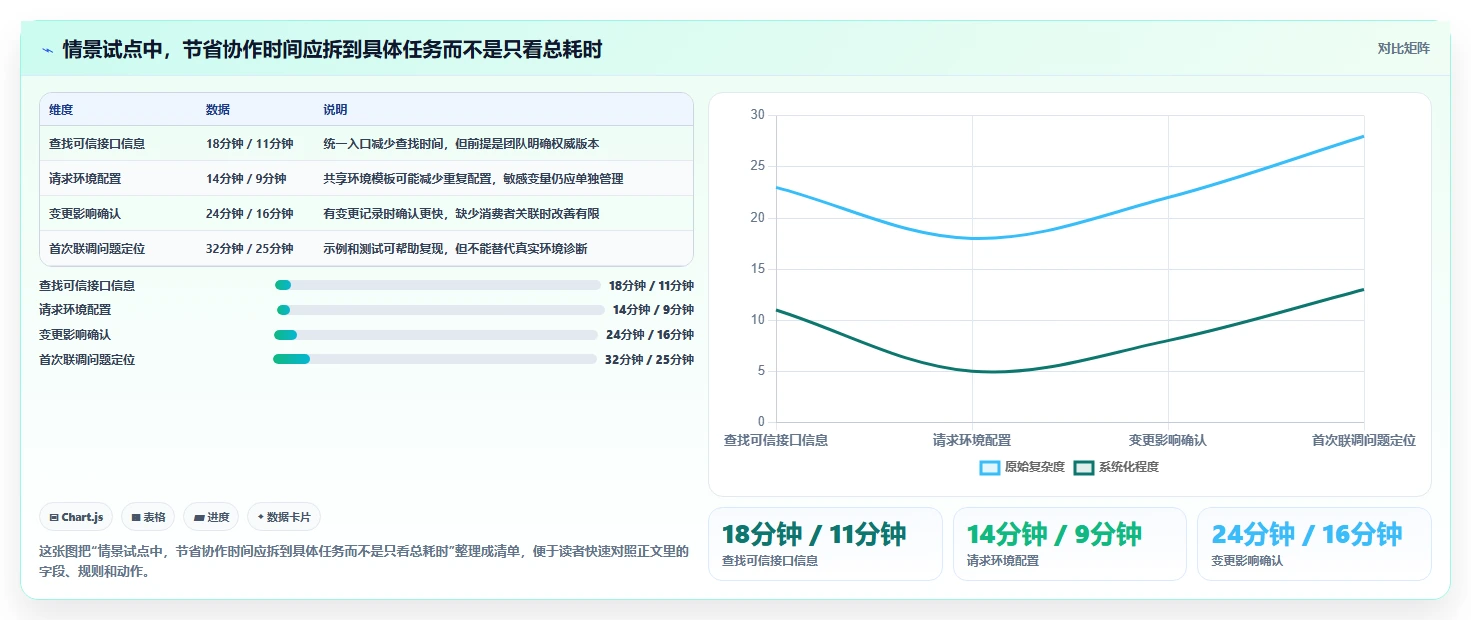Click the 原始复杂度 light blue legend swatch
Image resolution: width=1471 pixels, height=620 pixels.
point(990,468)
